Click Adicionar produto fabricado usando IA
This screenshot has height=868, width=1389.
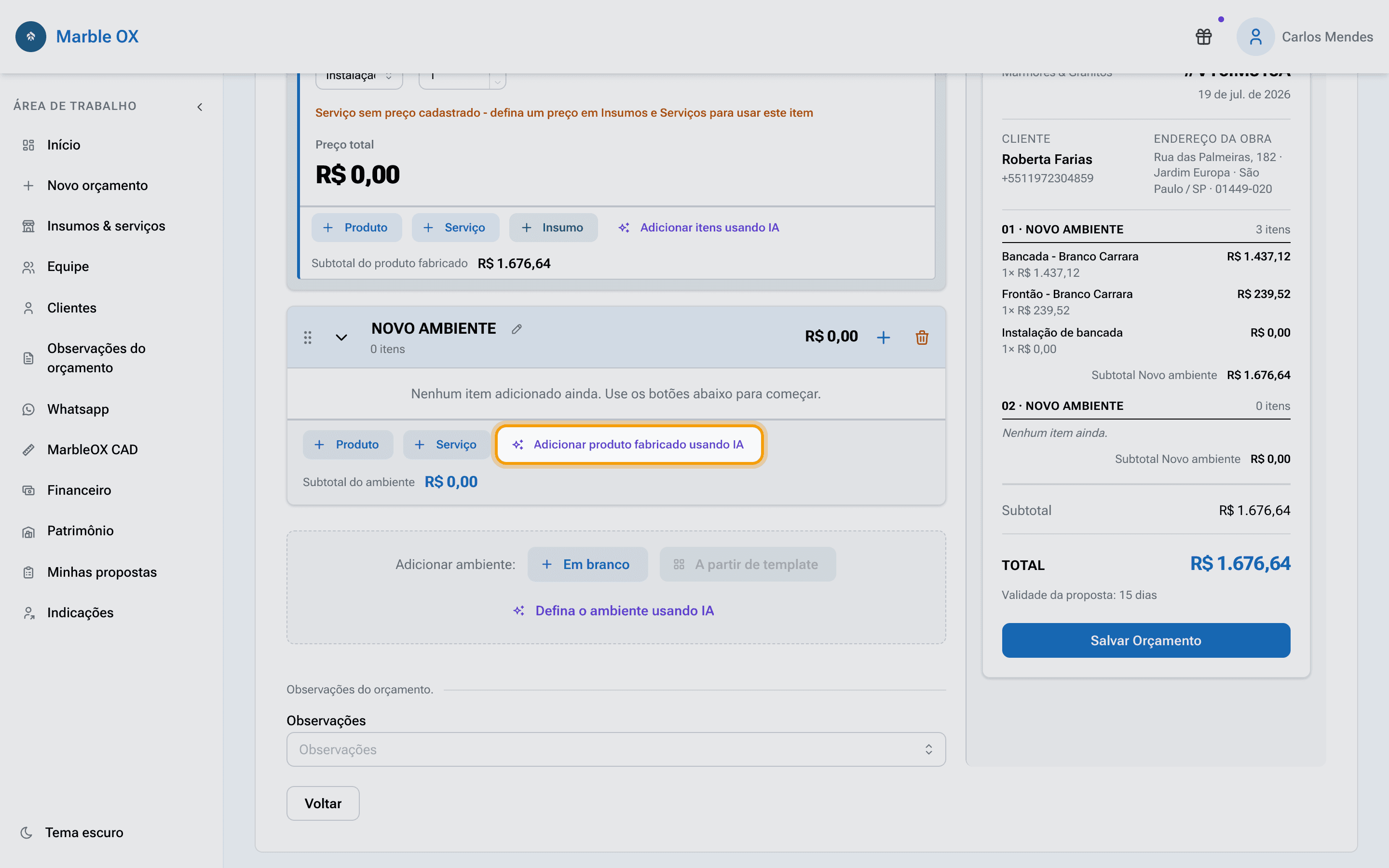coord(629,444)
